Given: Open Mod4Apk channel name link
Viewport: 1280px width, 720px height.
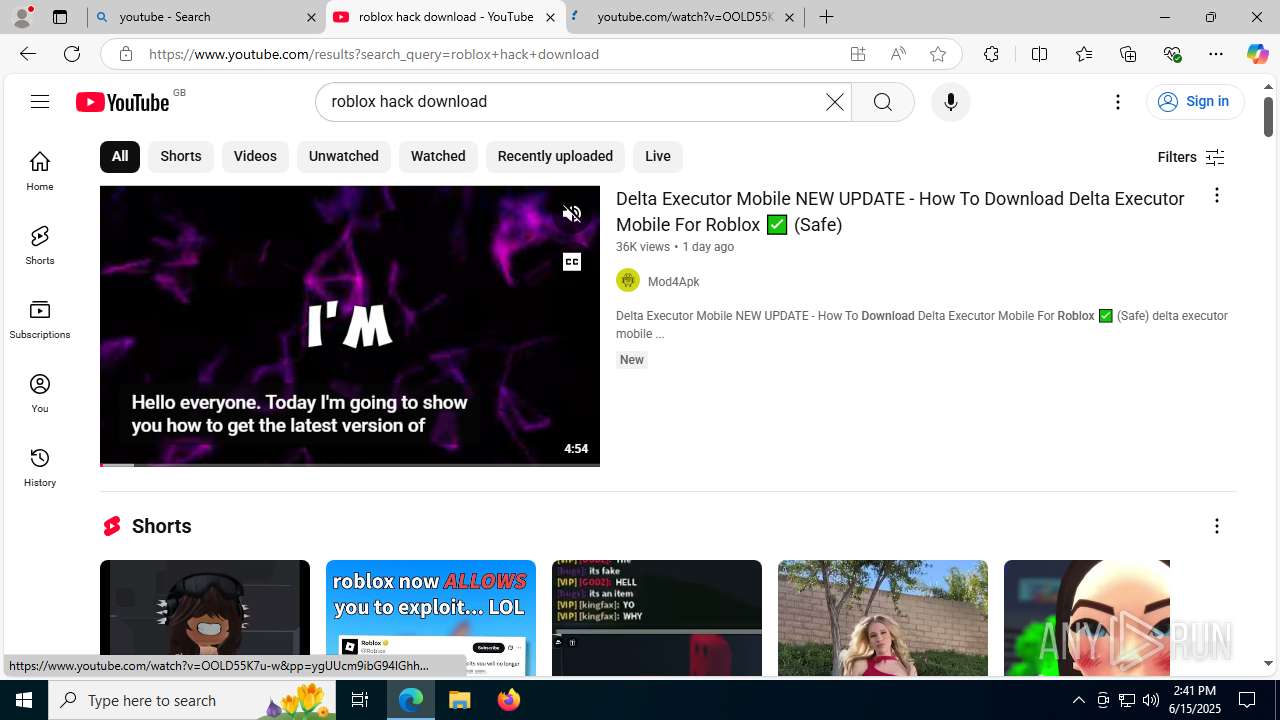Looking at the screenshot, I should [673, 282].
